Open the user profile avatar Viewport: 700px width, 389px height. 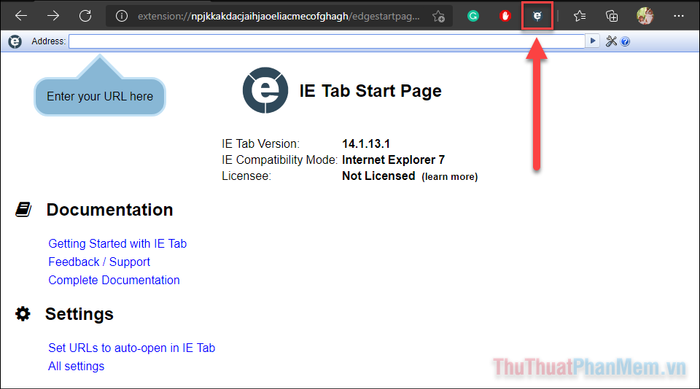645,16
